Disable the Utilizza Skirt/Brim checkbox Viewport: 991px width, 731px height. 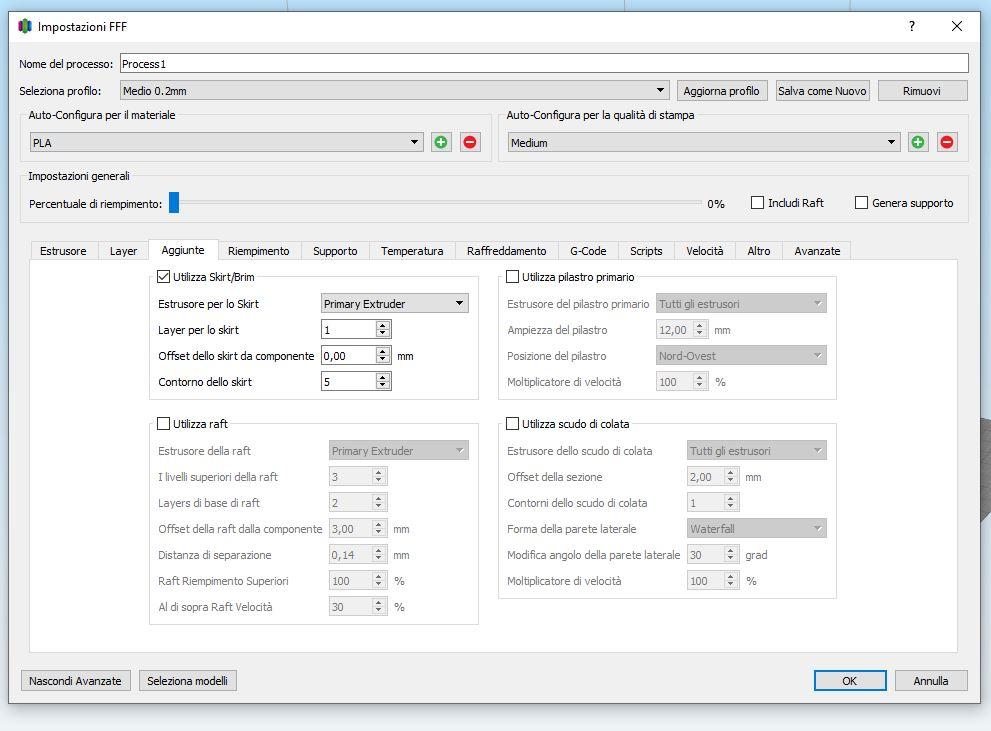click(164, 277)
